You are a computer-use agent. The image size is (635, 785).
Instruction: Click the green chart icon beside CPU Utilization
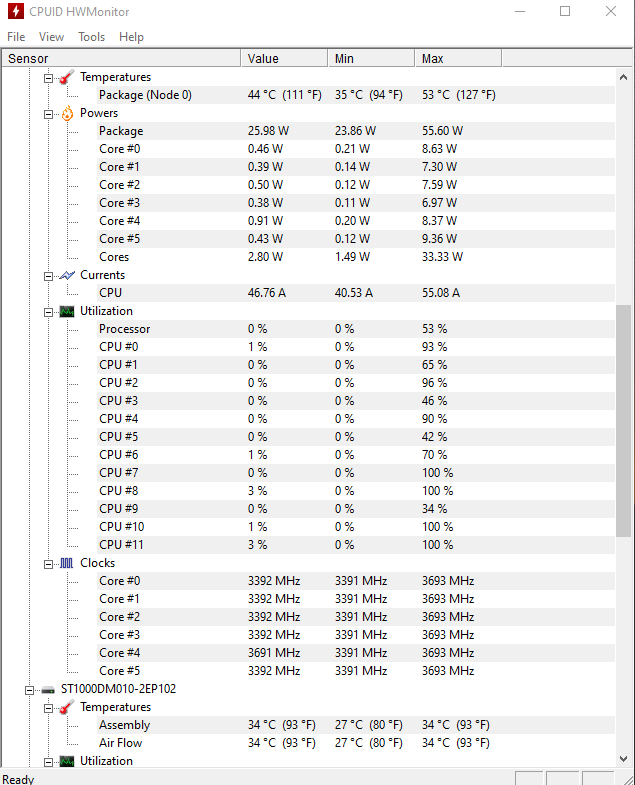(x=67, y=311)
